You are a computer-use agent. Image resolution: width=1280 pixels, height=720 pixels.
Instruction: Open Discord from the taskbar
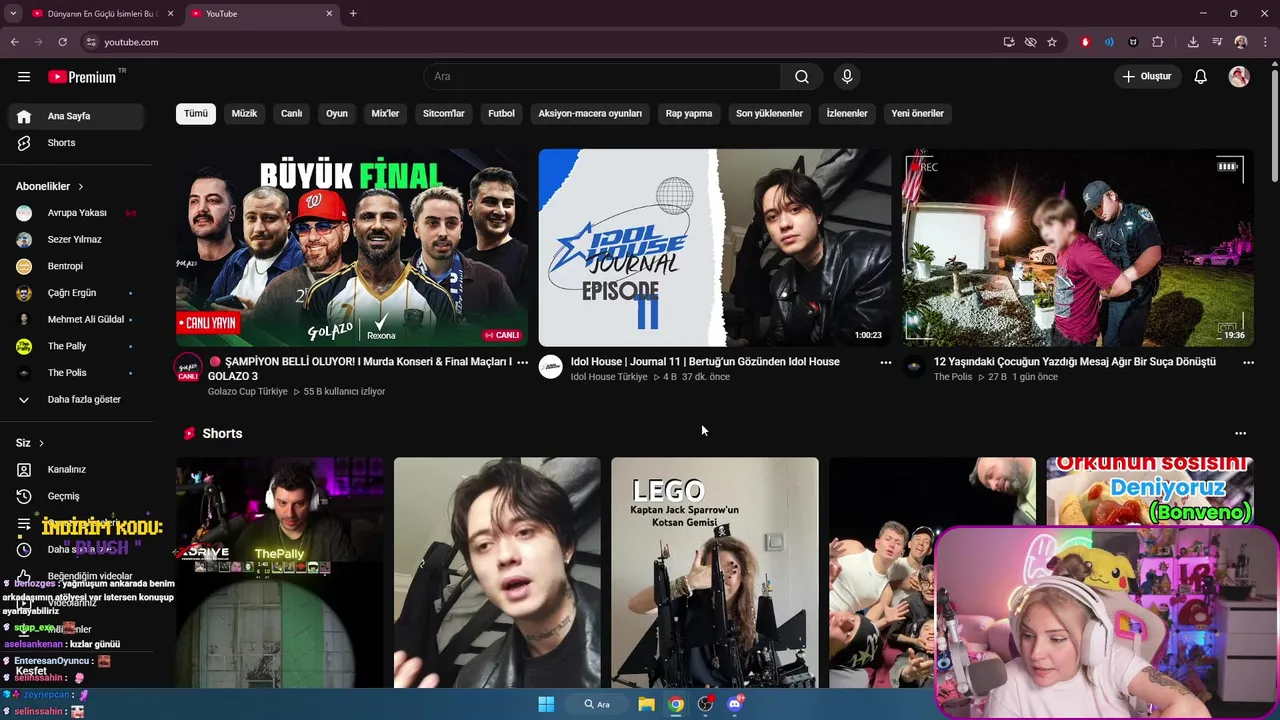pos(735,704)
